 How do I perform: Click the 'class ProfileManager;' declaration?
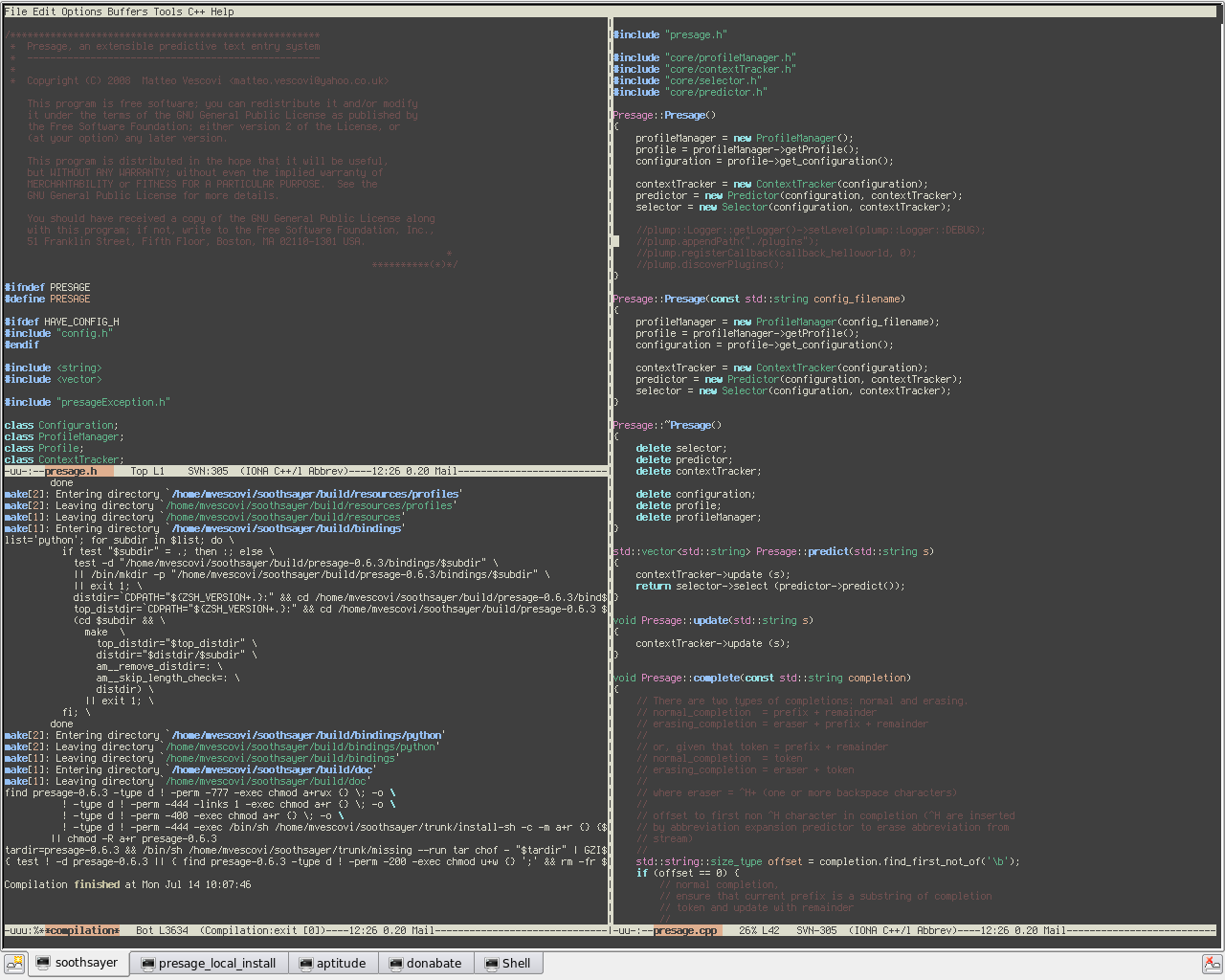pos(64,436)
